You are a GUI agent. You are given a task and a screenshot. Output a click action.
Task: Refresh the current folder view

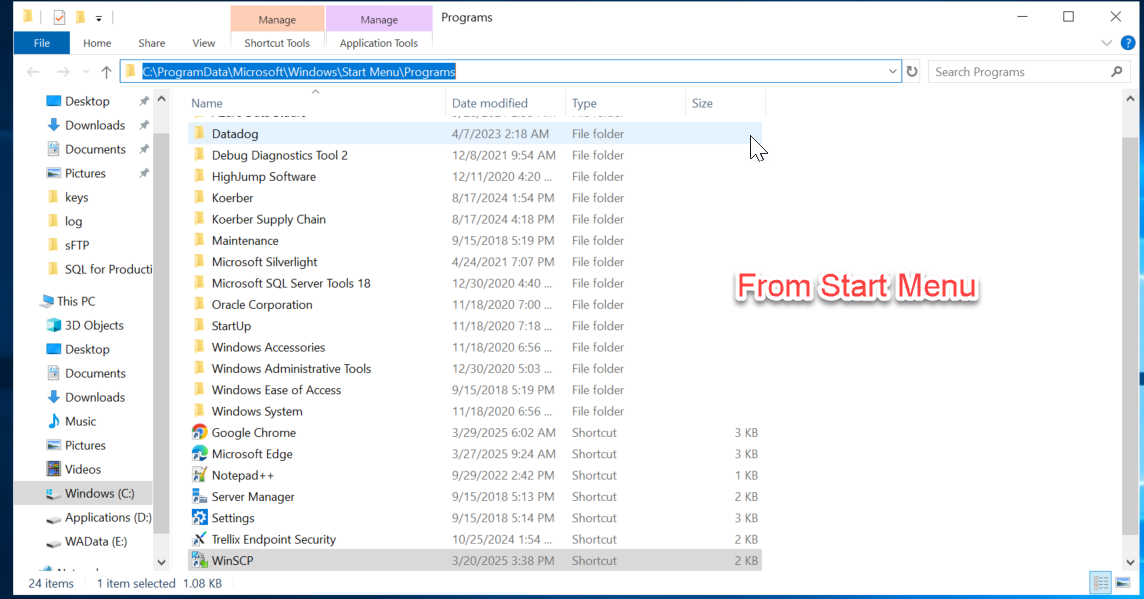[912, 72]
